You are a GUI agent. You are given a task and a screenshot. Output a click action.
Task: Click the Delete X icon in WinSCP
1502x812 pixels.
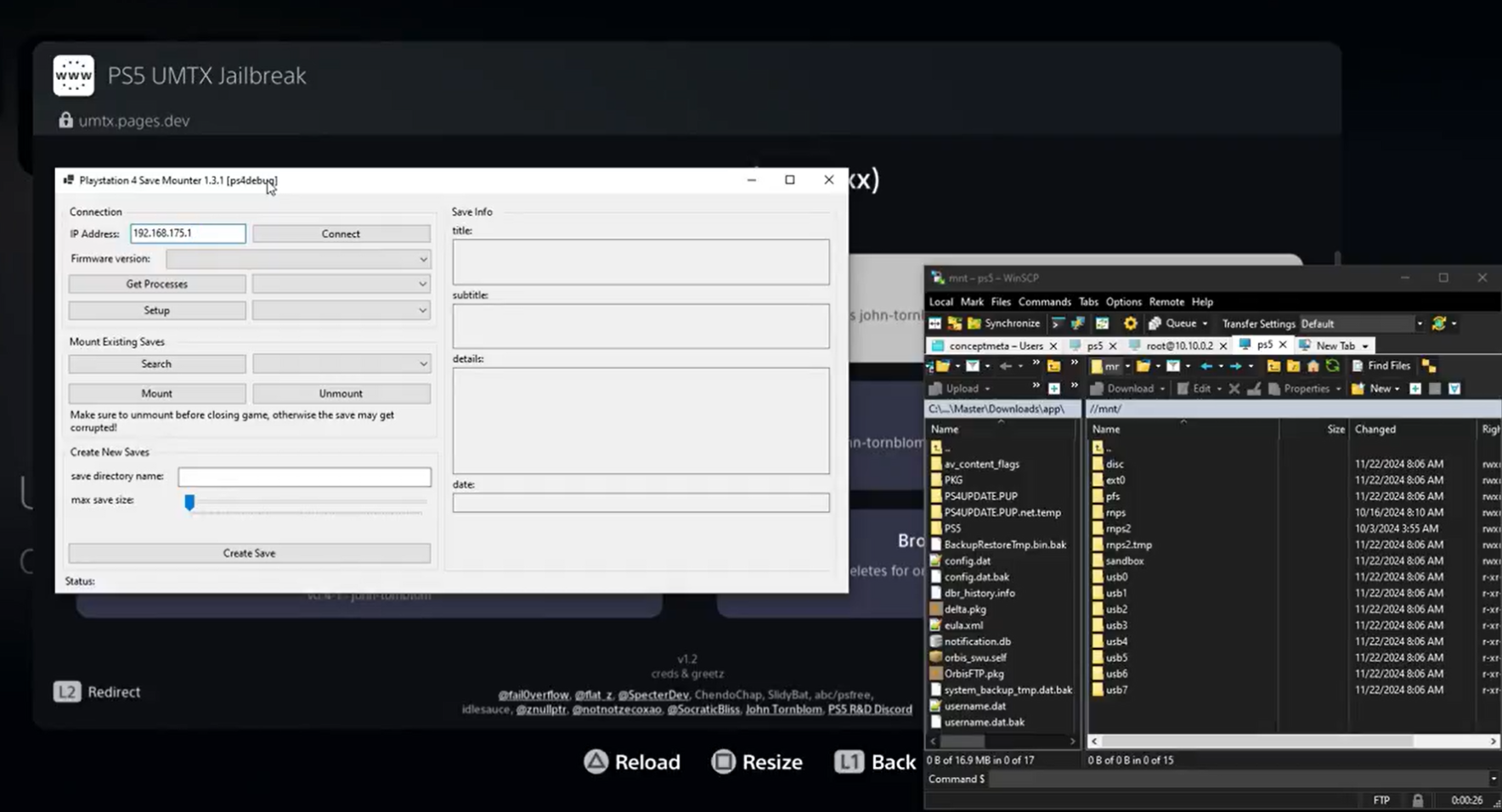[1234, 388]
